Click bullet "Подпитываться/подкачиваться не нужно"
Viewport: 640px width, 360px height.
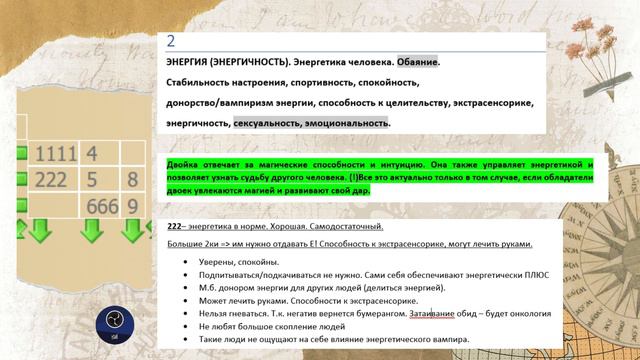pos(374,275)
